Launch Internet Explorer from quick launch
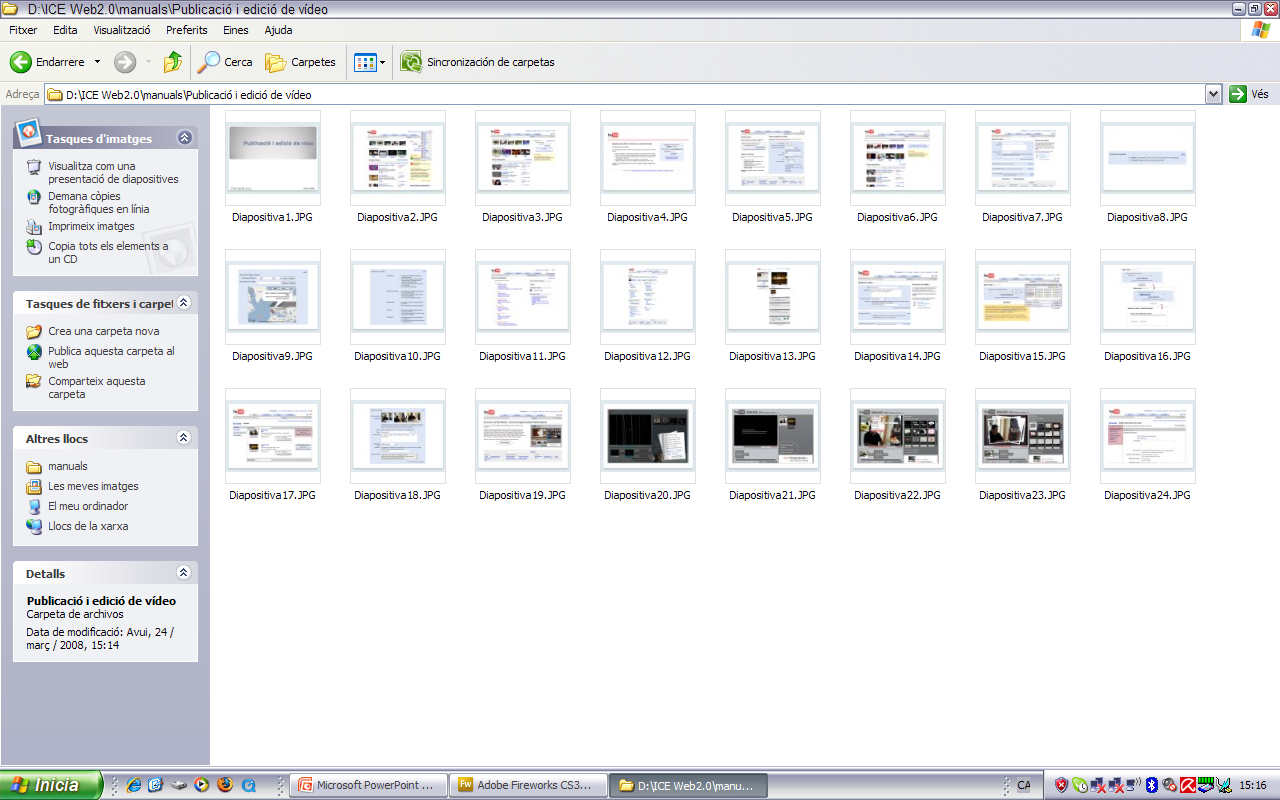Image resolution: width=1280 pixels, height=800 pixels. pyautogui.click(x=134, y=785)
